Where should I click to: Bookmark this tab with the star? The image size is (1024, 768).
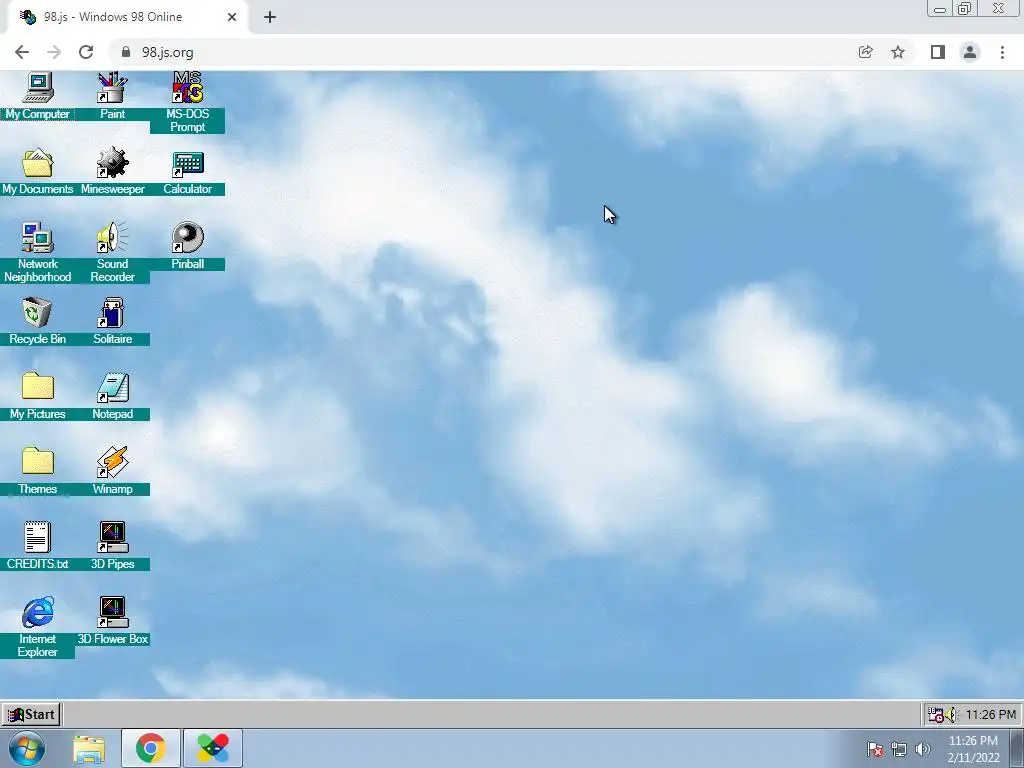(x=898, y=52)
